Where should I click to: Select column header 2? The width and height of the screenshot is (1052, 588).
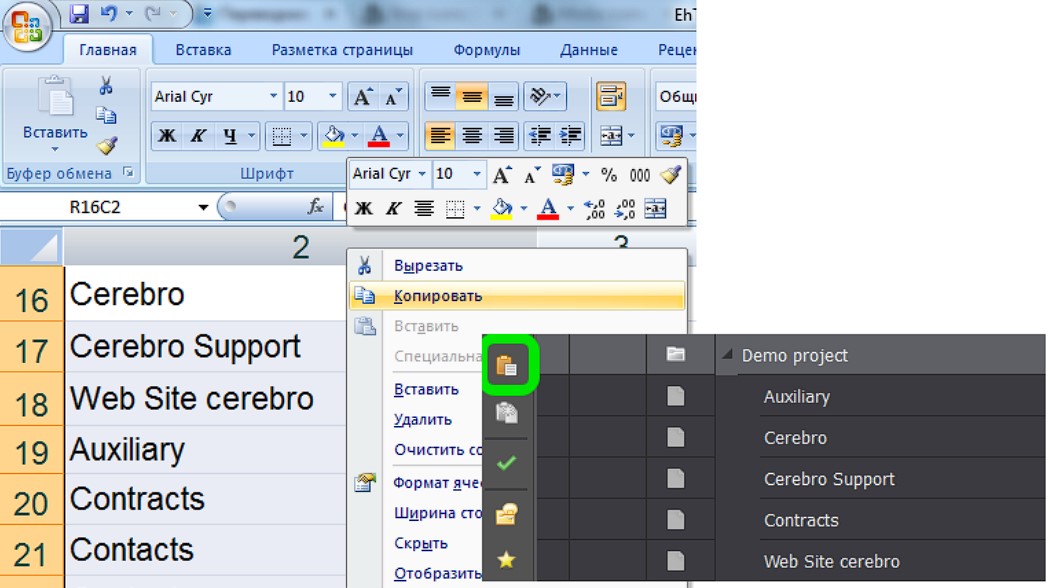pyautogui.click(x=301, y=247)
